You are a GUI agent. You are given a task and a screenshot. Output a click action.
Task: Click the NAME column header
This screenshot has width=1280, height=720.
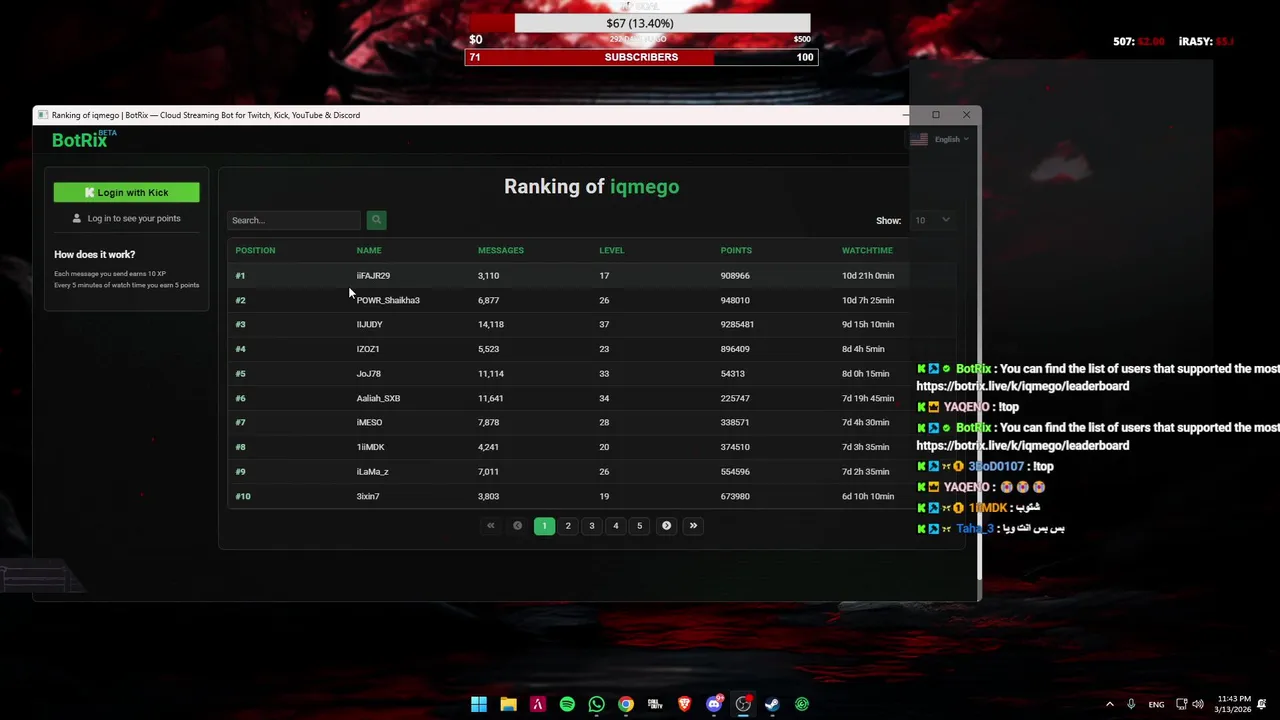coord(369,250)
